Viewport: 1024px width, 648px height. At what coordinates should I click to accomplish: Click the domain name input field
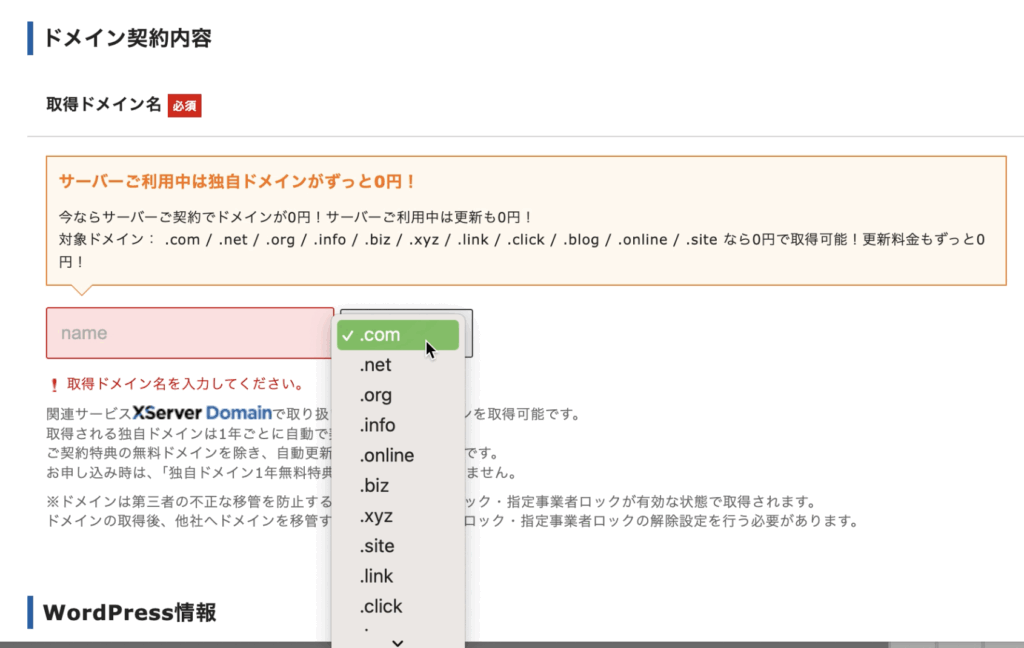tap(190, 333)
